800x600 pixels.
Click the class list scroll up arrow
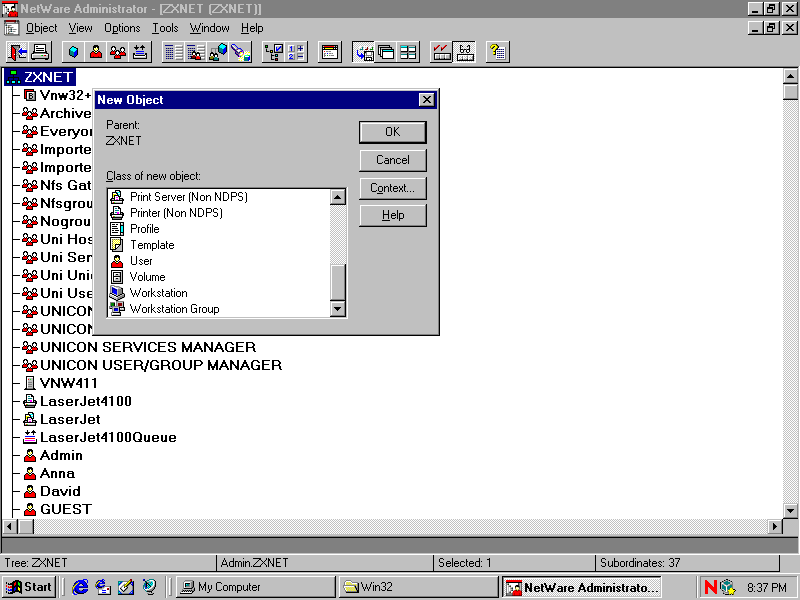pos(338,197)
